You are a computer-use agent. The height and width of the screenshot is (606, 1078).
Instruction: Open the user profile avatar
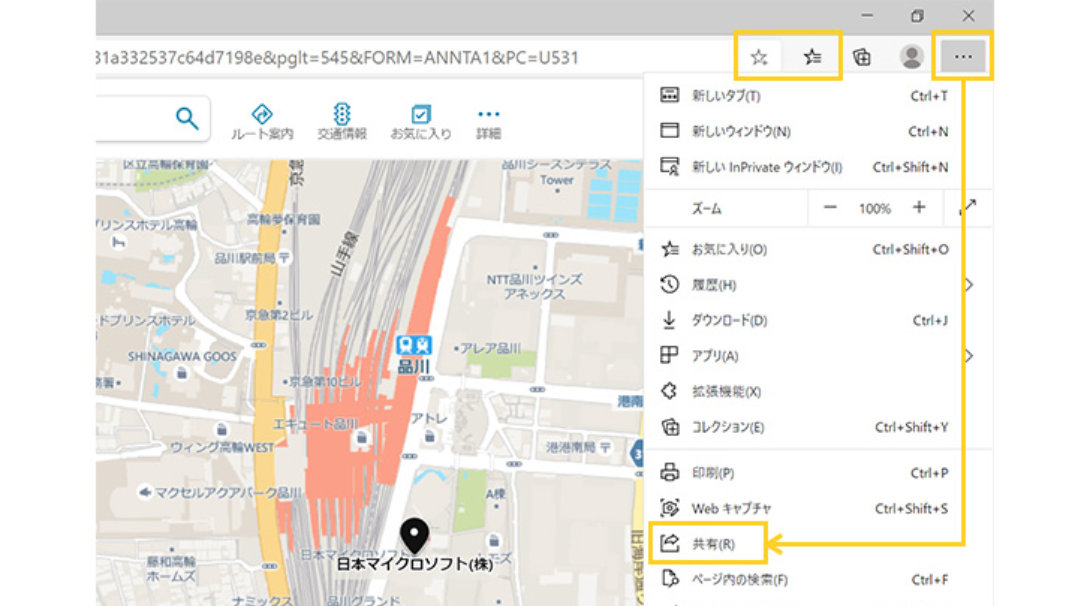click(x=912, y=57)
